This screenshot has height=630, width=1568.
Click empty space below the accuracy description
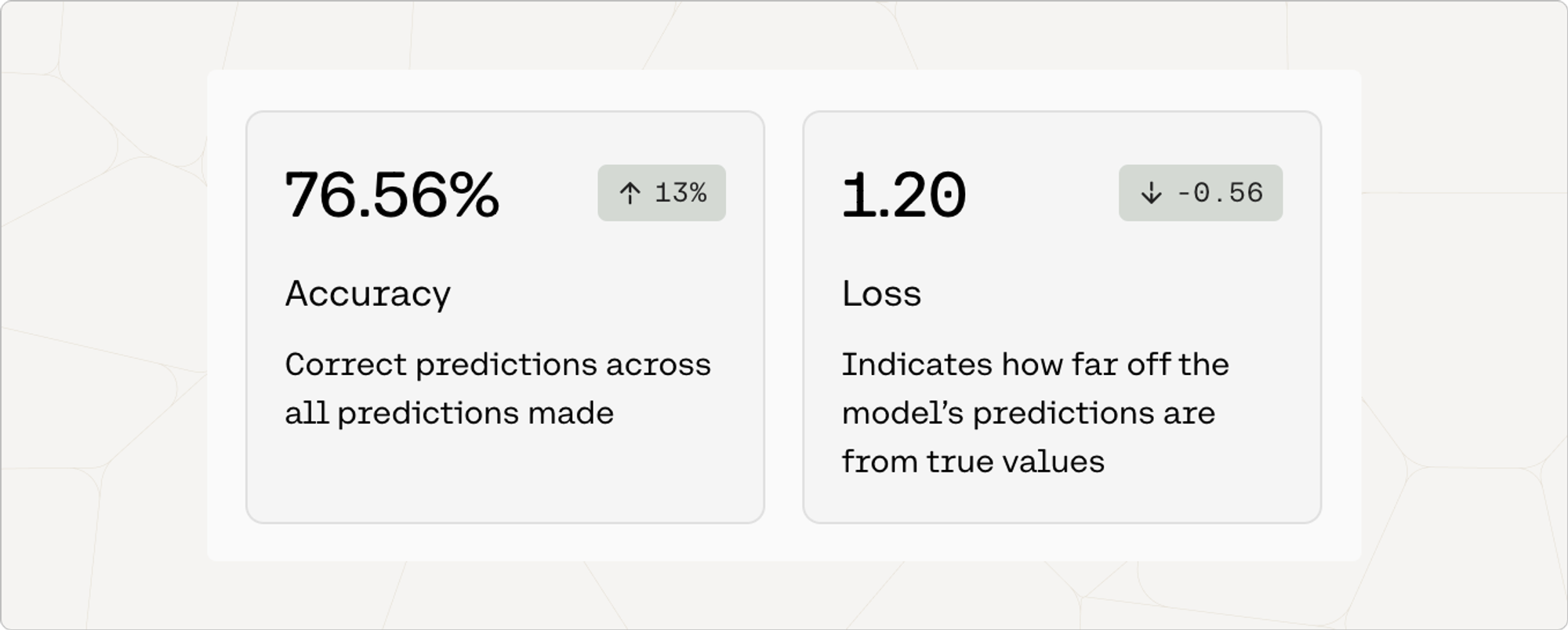point(505,479)
